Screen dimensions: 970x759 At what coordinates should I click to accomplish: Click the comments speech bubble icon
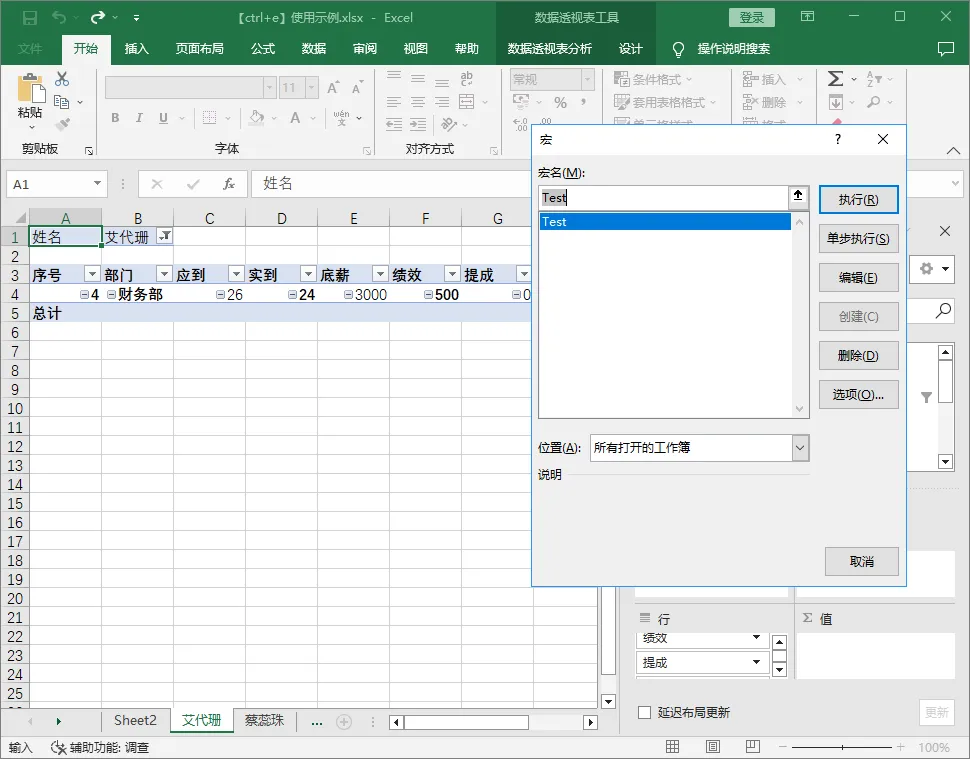coord(945,48)
